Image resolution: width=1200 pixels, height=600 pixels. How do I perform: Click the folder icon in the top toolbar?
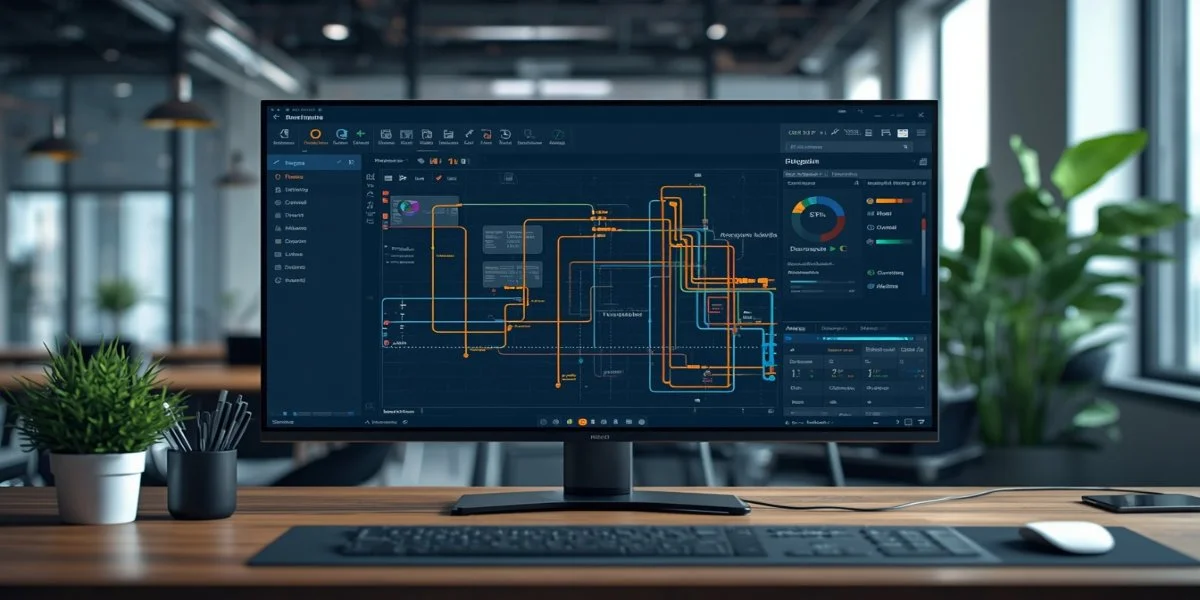[448, 135]
